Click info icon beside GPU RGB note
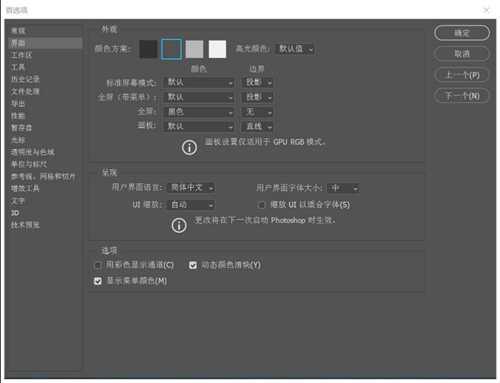 tap(190, 147)
